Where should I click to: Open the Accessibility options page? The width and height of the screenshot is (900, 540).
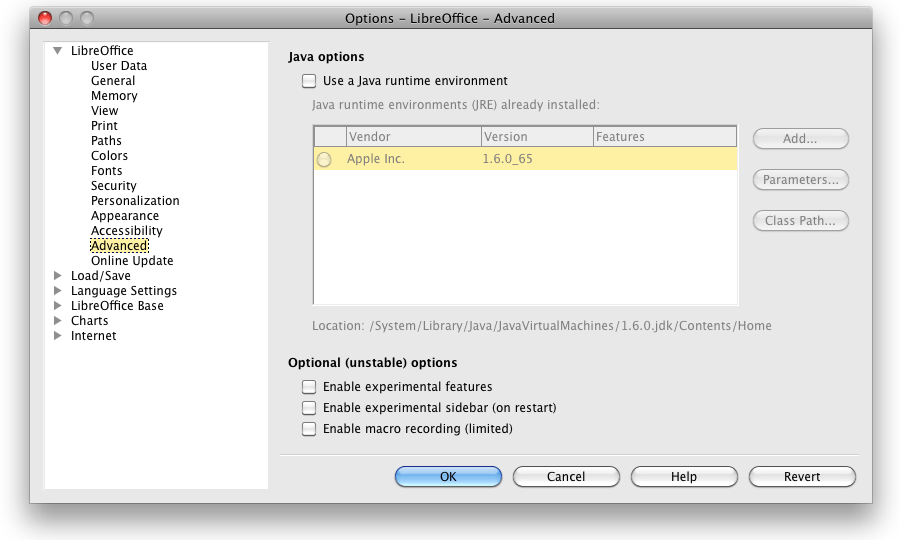point(126,231)
